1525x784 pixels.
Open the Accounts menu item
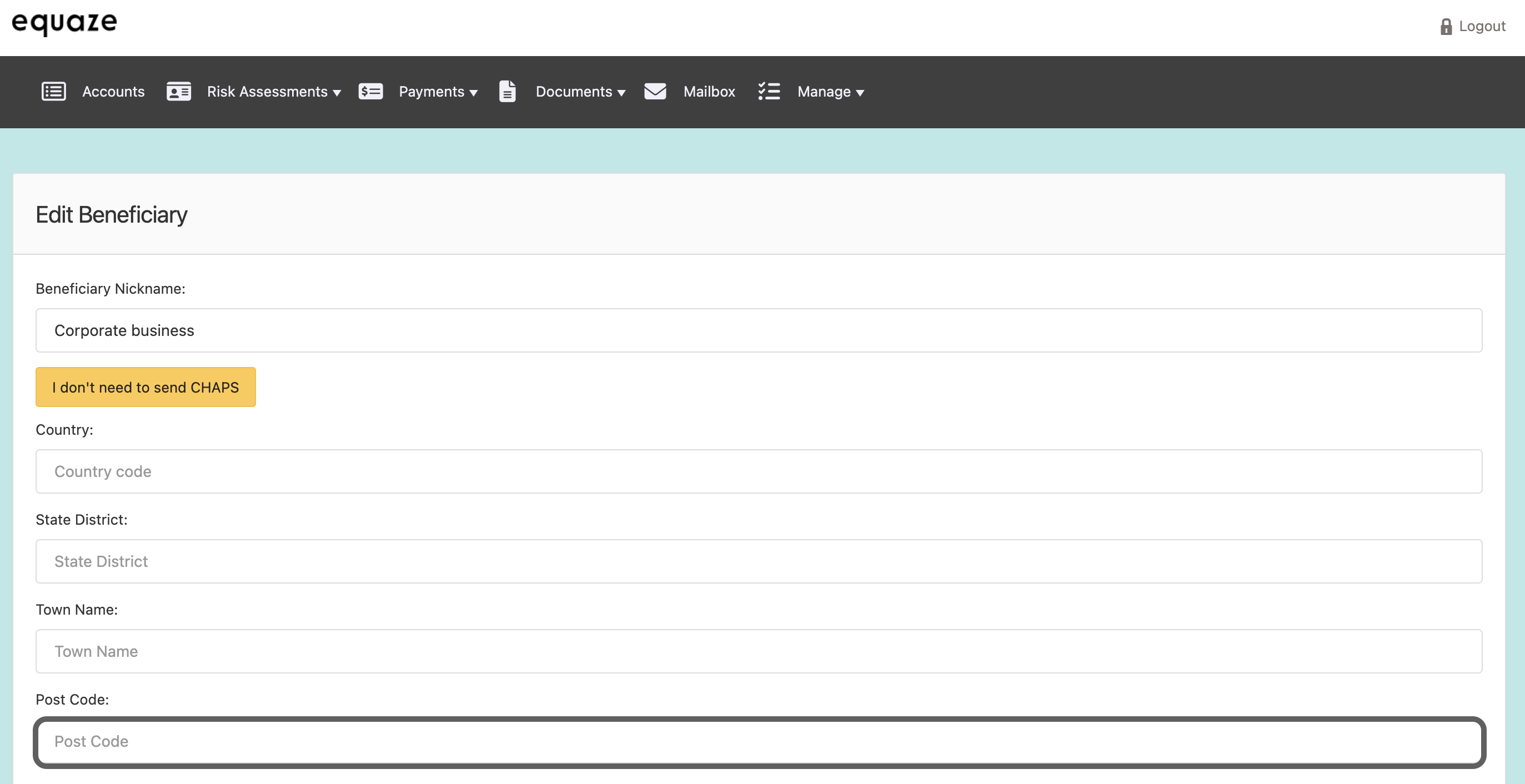[113, 92]
